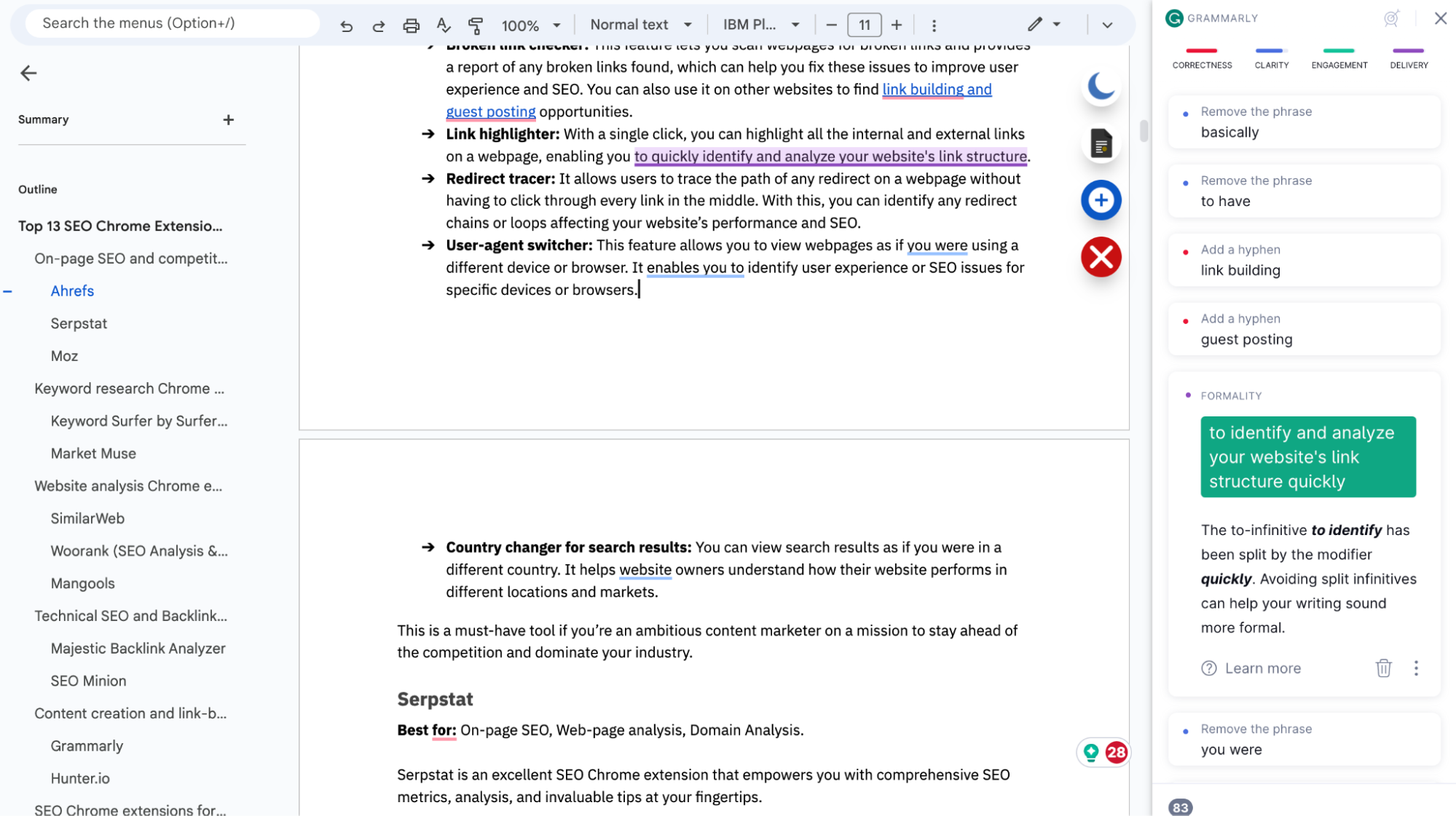Go to SimilarWeb in outline
This screenshot has width=1456, height=816.
coord(87,518)
